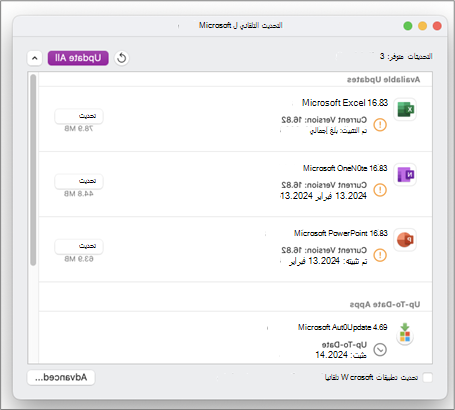
Task: Click the 78.9 MB size label
Action: pos(79,129)
